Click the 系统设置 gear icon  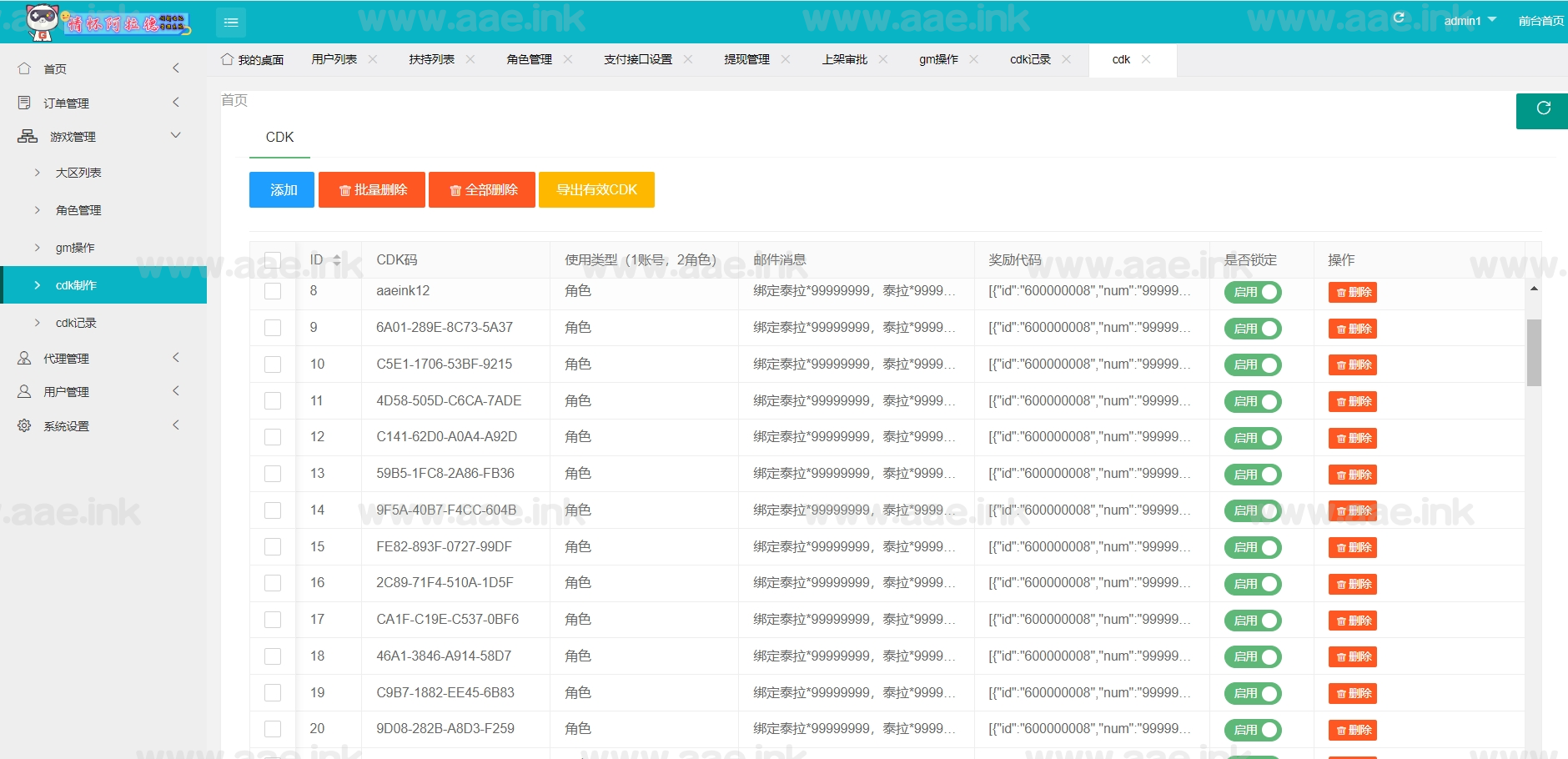(25, 425)
